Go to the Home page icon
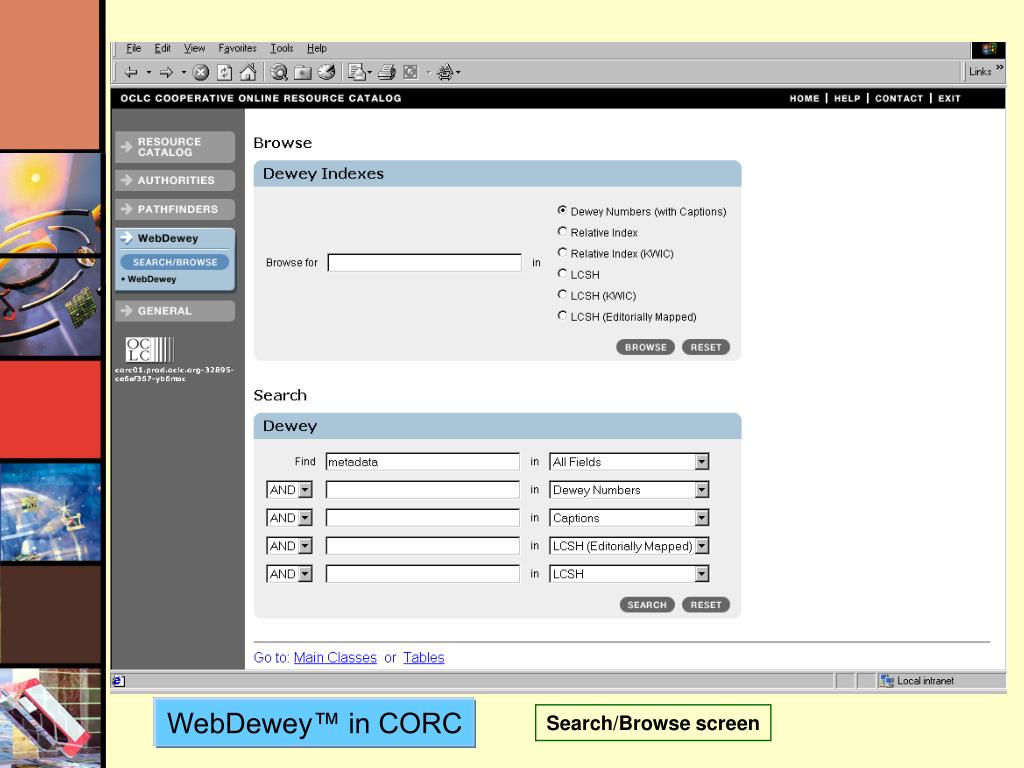This screenshot has height=768, width=1024. click(248, 72)
